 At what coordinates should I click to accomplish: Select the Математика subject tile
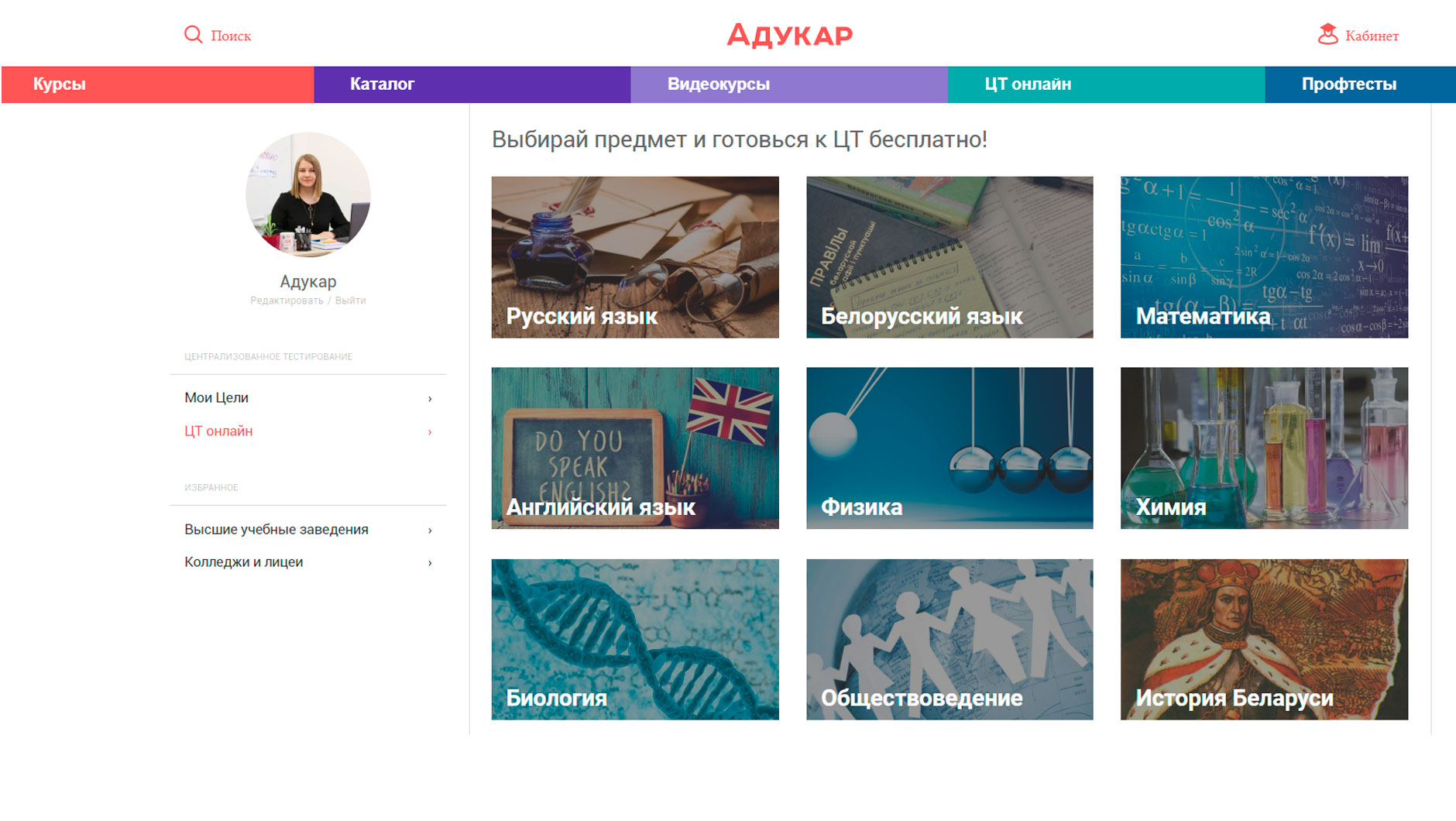pyautogui.click(x=1264, y=257)
